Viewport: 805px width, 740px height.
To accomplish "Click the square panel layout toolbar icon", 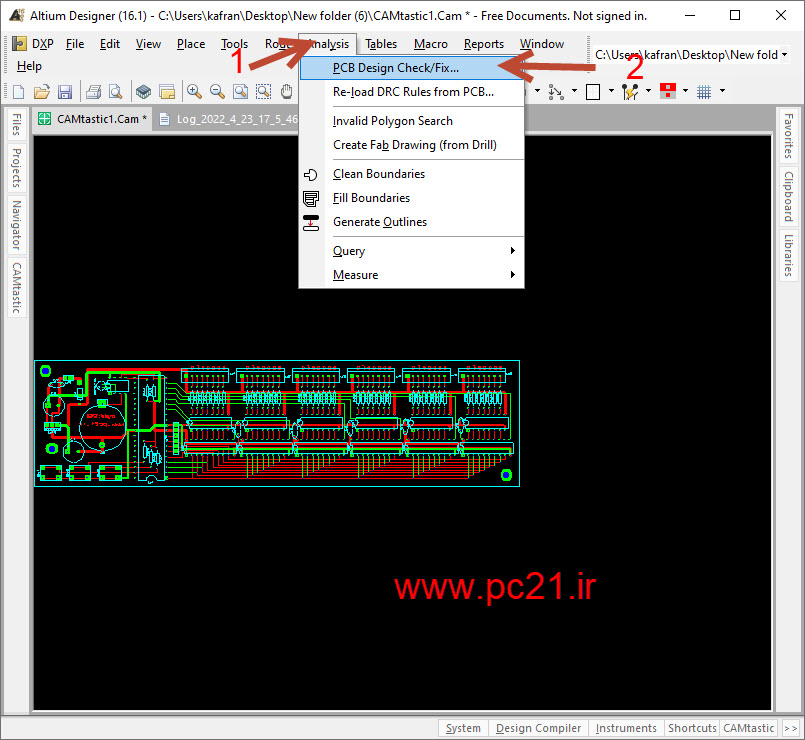I will point(593,92).
